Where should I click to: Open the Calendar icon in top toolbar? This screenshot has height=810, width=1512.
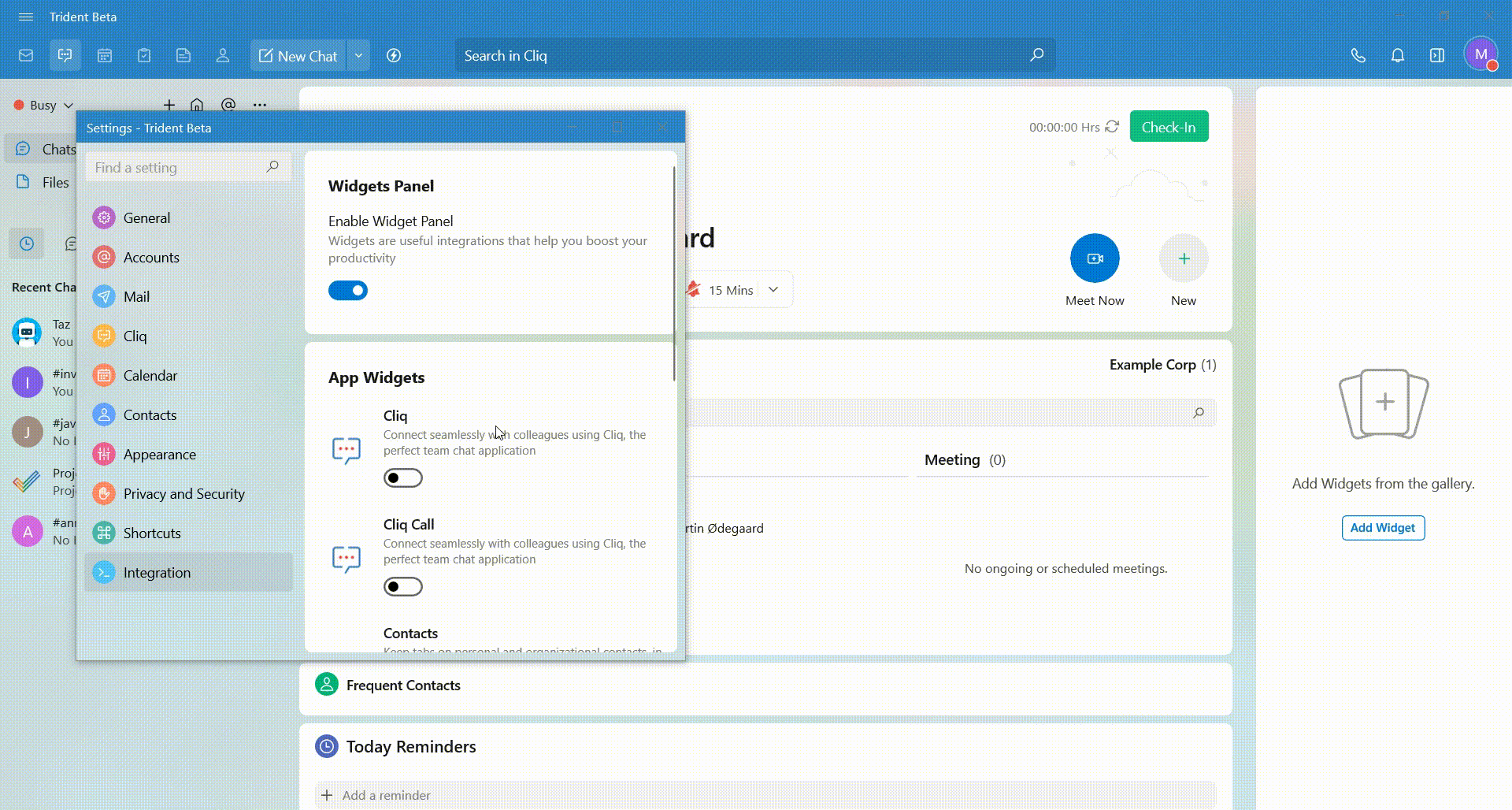[105, 56]
